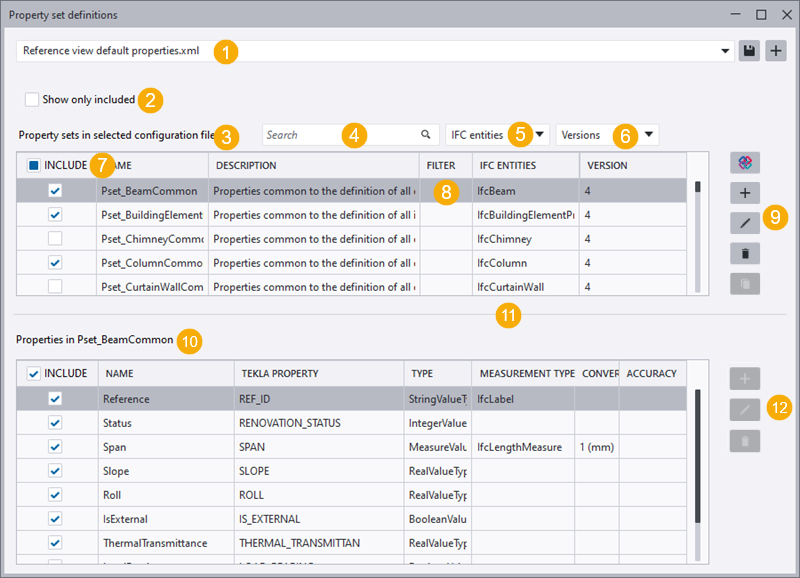Image resolution: width=800 pixels, height=578 pixels.
Task: Select the Pset_ColumnCommon row
Action: [x=152, y=263]
